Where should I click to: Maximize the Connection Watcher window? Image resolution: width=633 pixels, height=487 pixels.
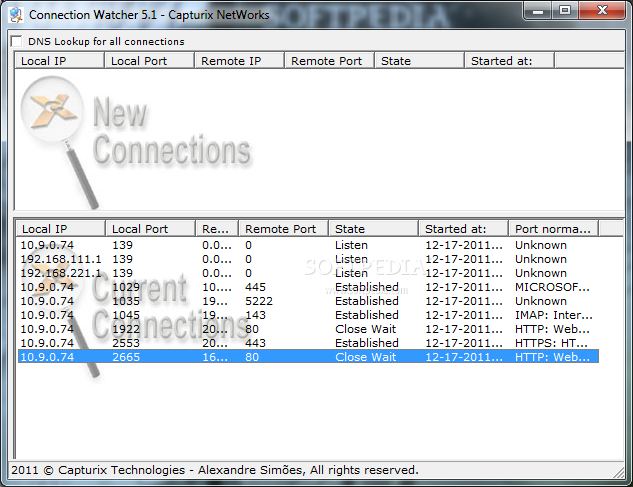[x=565, y=10]
